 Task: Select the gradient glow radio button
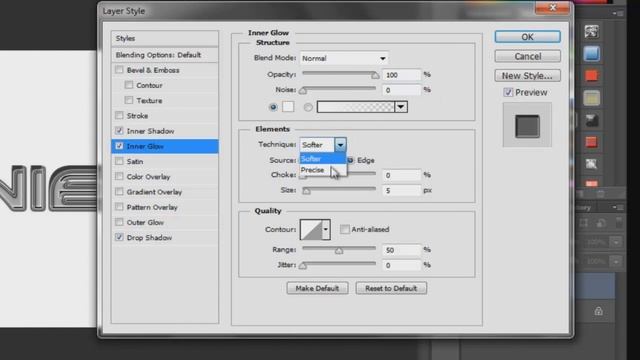[308, 107]
